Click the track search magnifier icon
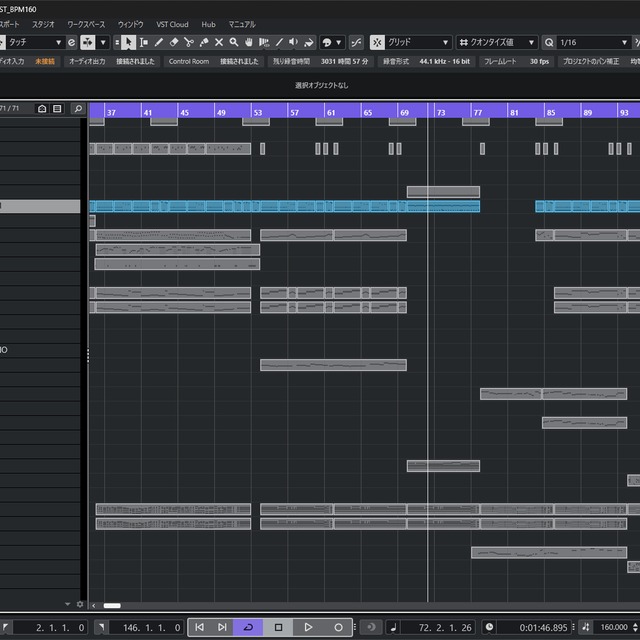The height and width of the screenshot is (640, 640). tap(76, 108)
